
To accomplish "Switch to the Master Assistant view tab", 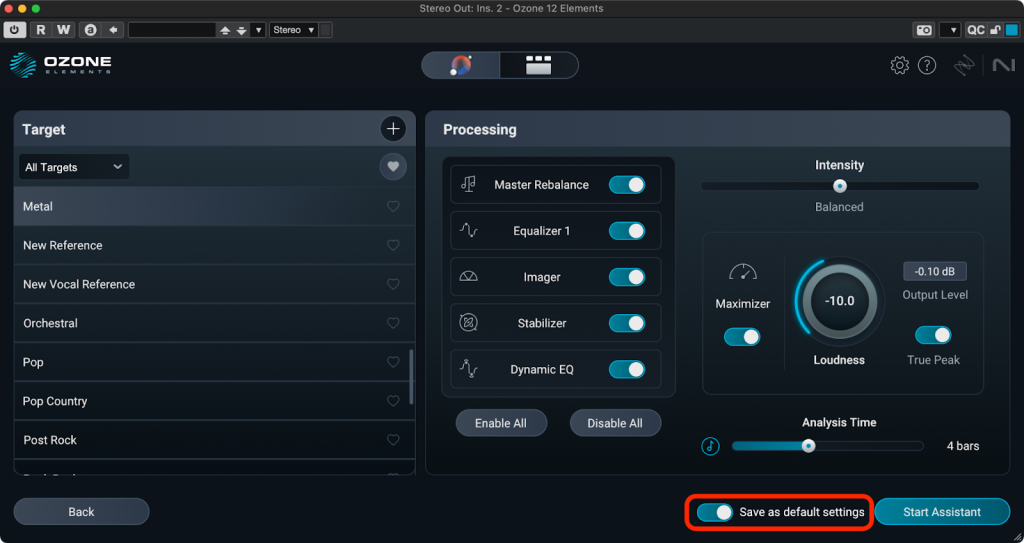I will coord(461,66).
